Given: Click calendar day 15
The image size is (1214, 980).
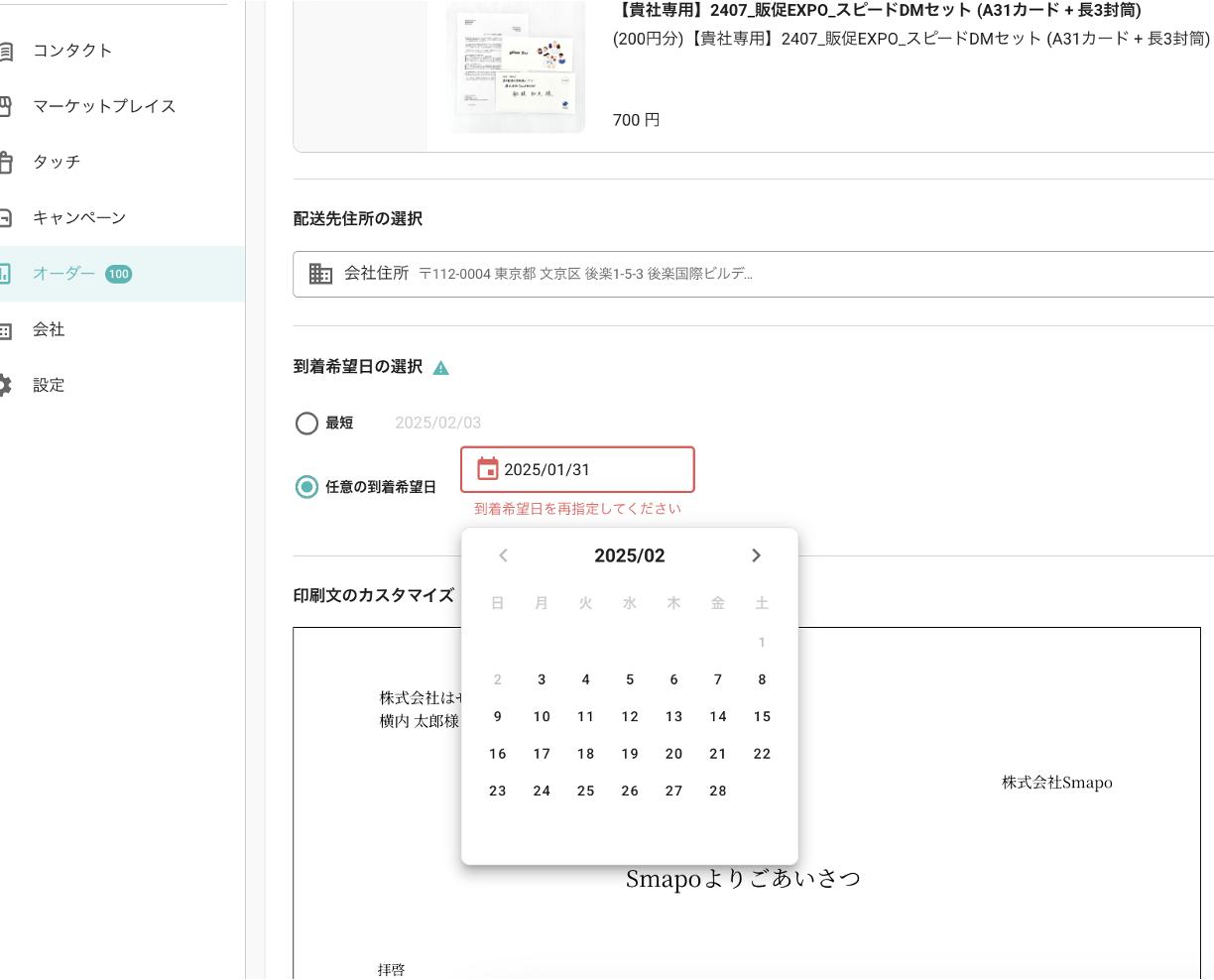Looking at the screenshot, I should pos(762,716).
